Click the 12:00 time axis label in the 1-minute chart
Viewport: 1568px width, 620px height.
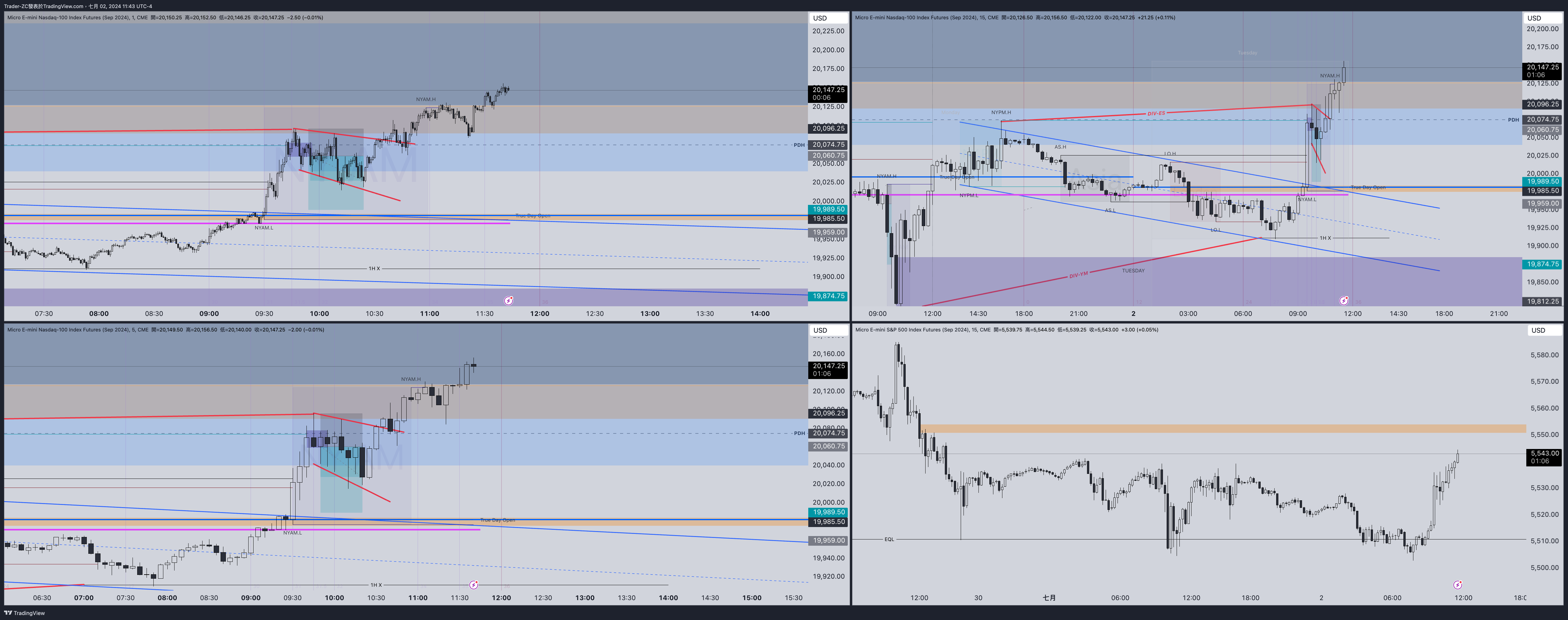[539, 313]
